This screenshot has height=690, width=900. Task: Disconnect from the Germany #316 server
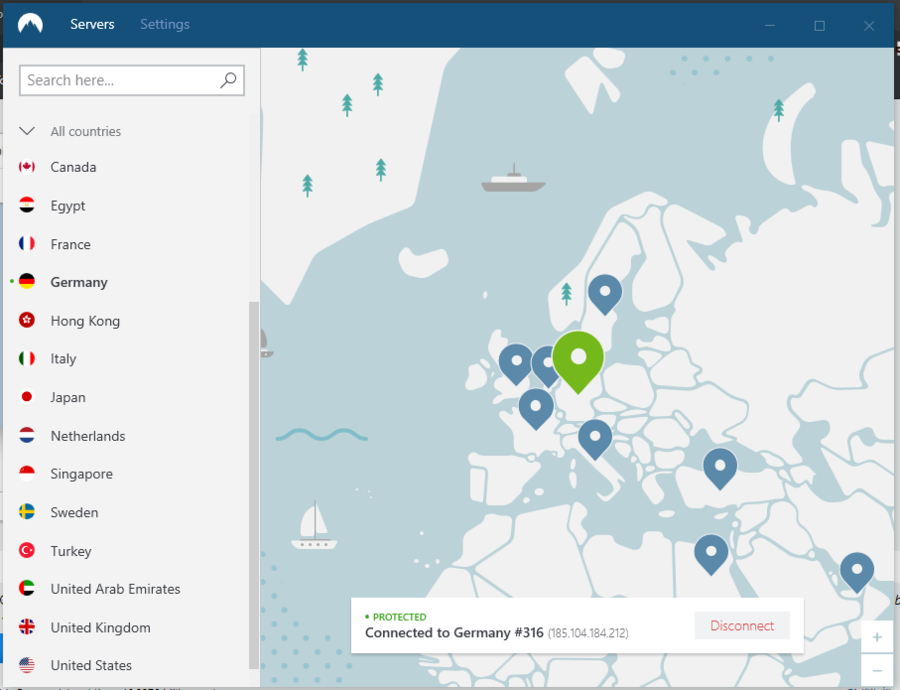pos(742,626)
